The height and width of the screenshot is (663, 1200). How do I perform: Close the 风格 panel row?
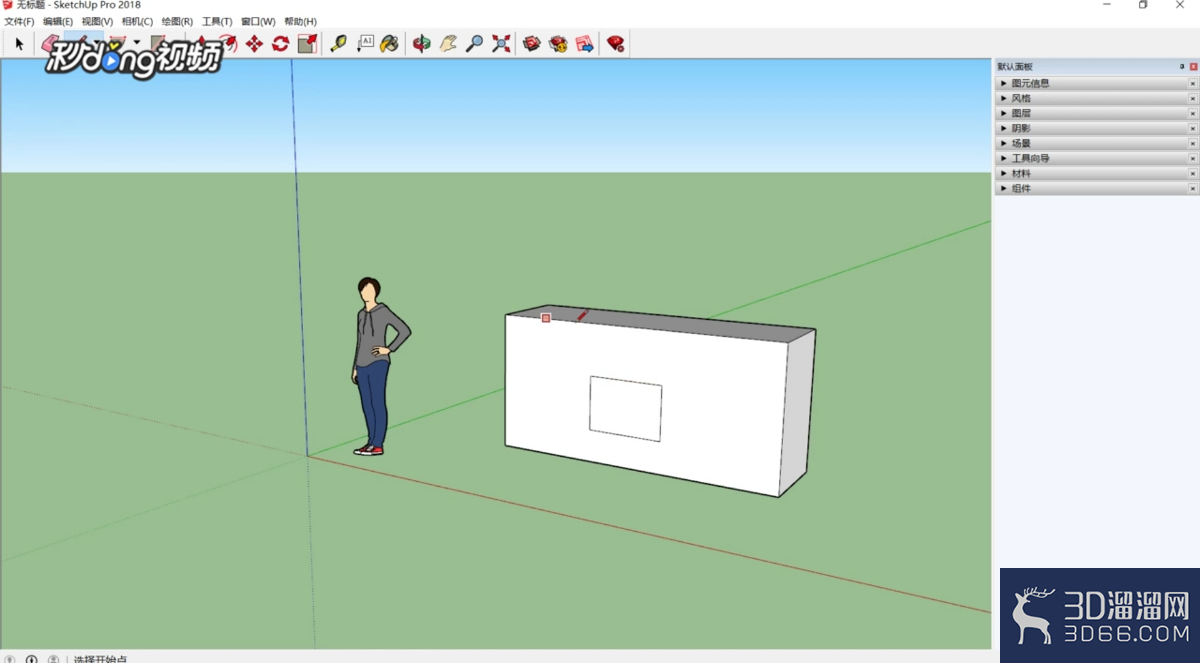click(1193, 99)
